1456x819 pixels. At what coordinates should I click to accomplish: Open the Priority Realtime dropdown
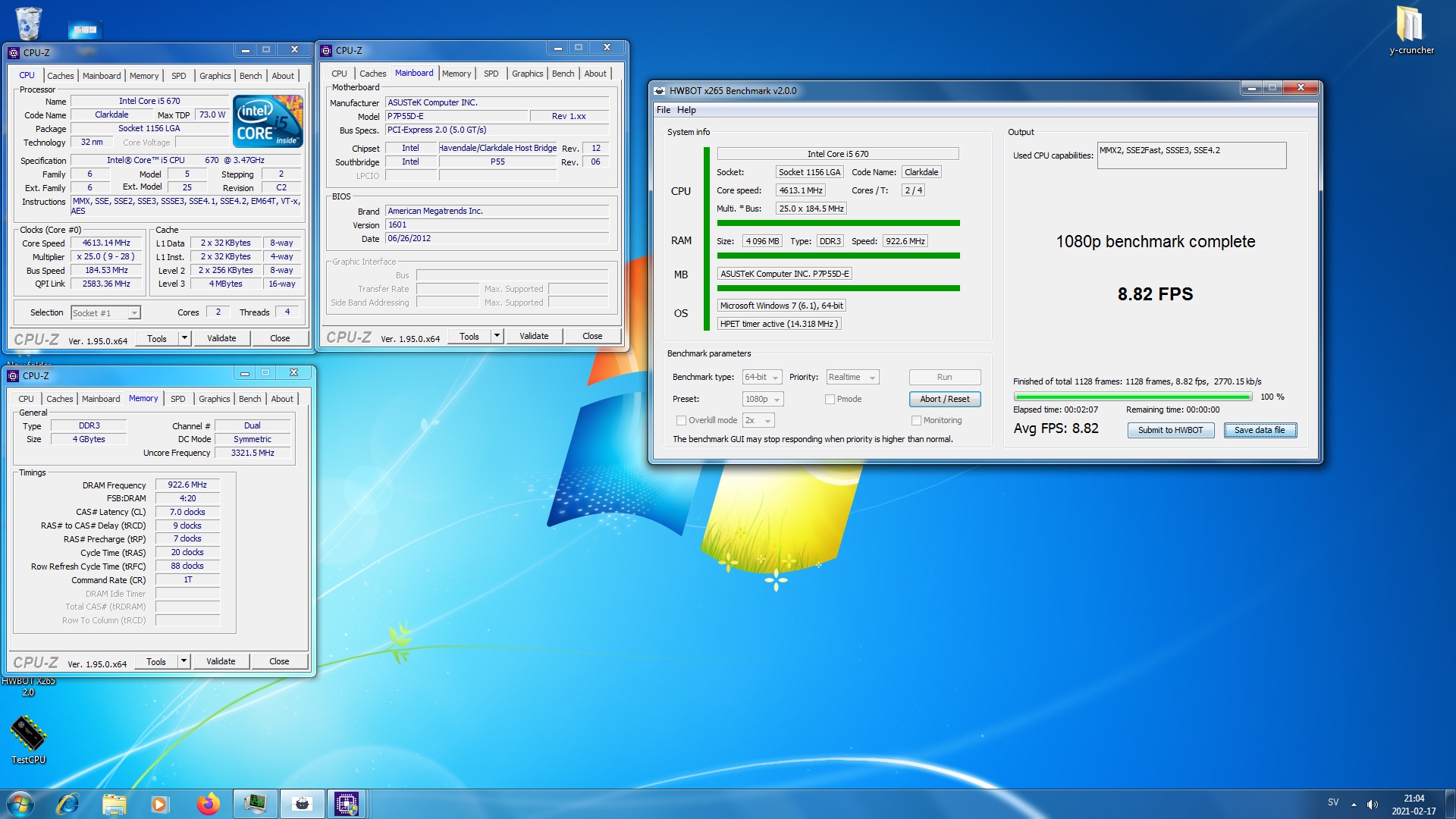point(852,377)
